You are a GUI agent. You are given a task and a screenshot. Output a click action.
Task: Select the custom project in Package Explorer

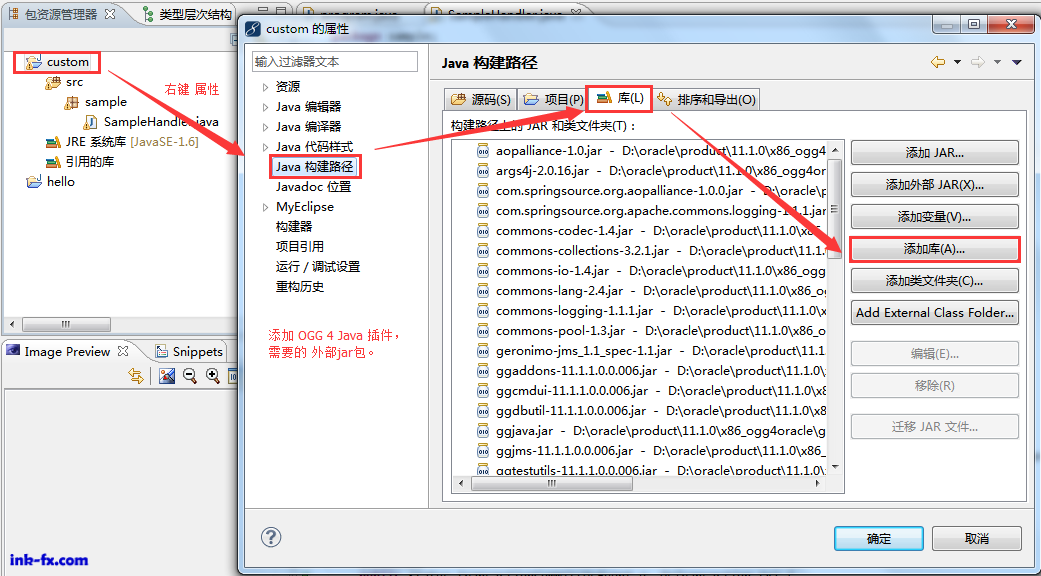tap(68, 62)
